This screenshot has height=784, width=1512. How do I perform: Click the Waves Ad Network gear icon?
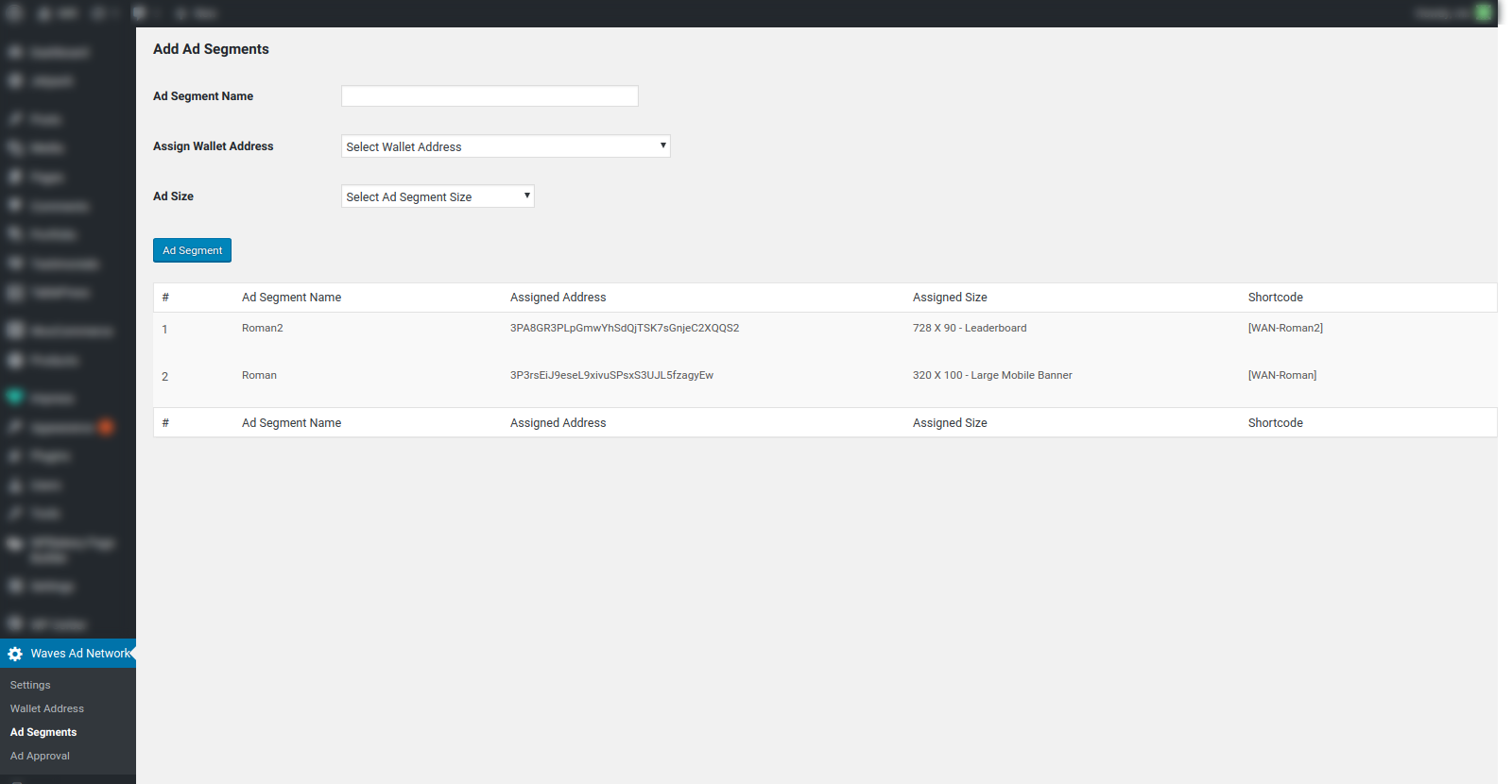point(15,654)
